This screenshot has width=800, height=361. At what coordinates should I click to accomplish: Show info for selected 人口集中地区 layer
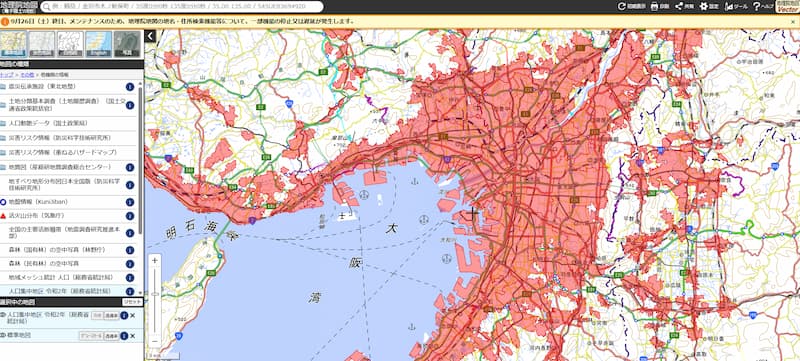124,316
